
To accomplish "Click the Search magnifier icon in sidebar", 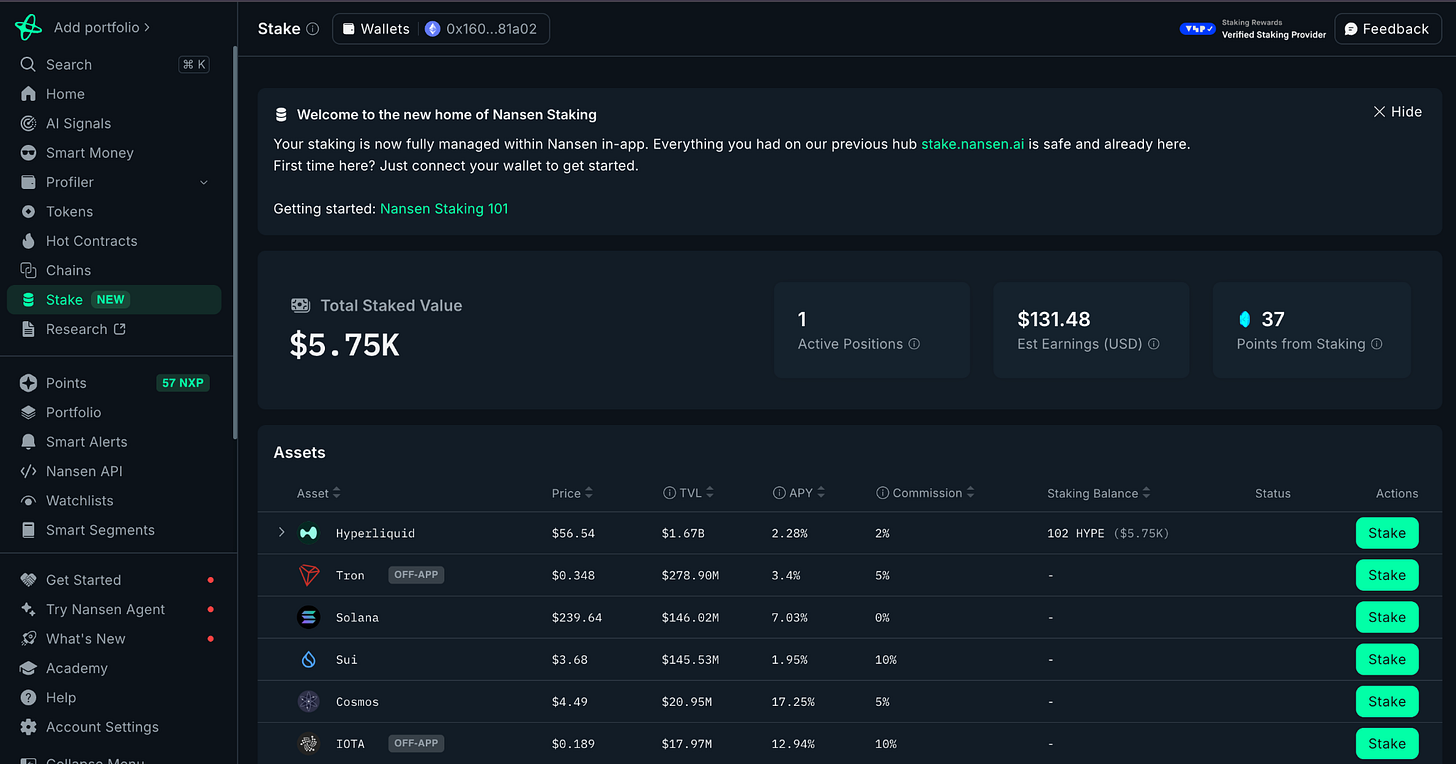I will point(28,64).
